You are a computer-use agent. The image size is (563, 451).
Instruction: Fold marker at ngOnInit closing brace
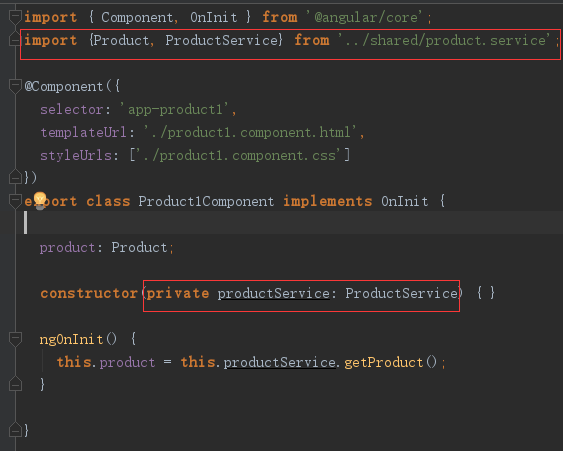pyautogui.click(x=15, y=384)
